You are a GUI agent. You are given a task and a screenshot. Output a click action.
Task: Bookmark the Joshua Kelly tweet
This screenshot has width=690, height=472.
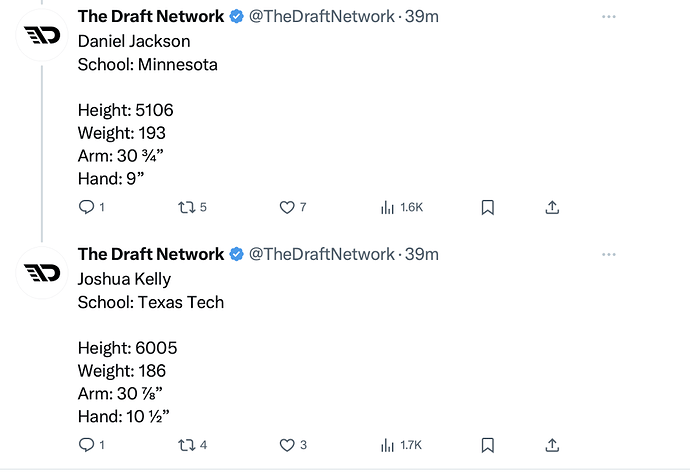488,444
